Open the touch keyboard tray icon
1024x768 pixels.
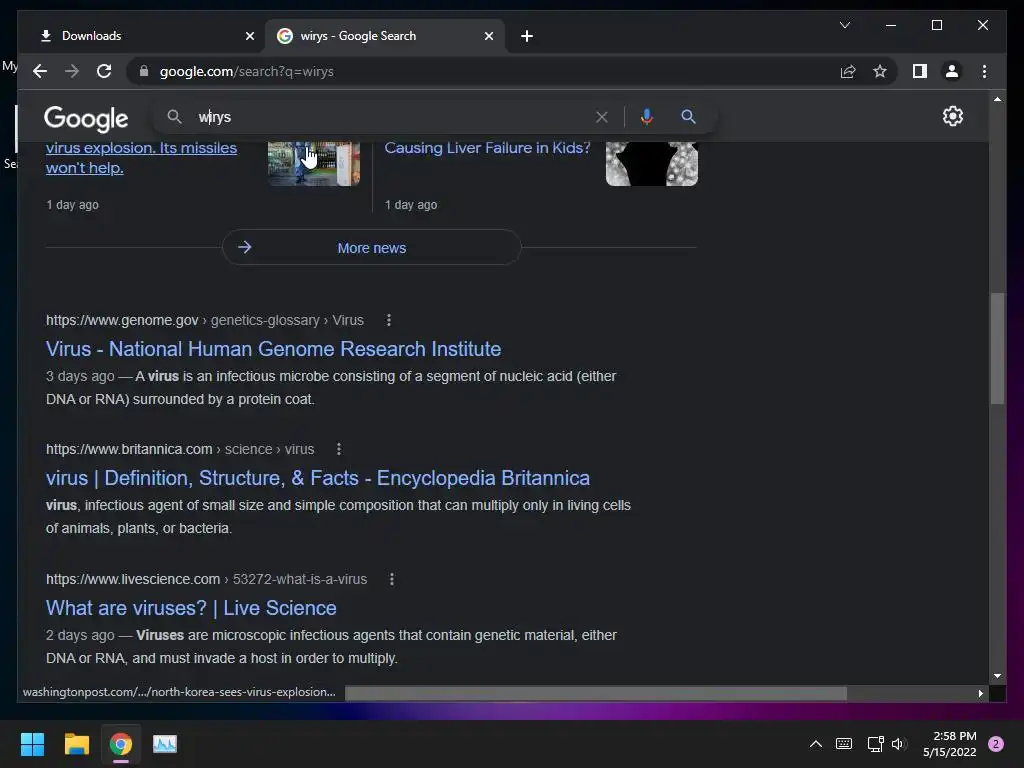coord(844,744)
